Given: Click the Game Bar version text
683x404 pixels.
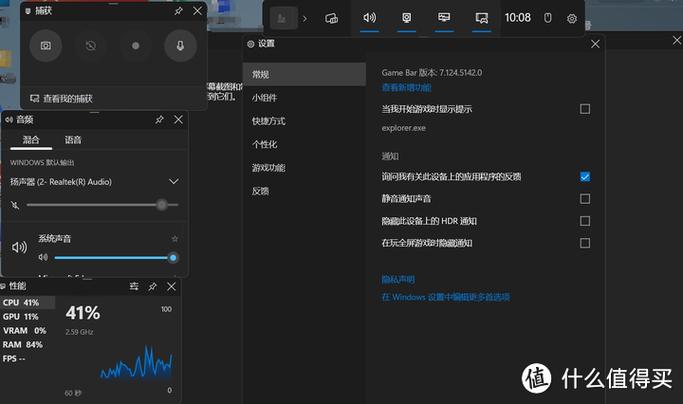Looking at the screenshot, I should click(x=432, y=73).
